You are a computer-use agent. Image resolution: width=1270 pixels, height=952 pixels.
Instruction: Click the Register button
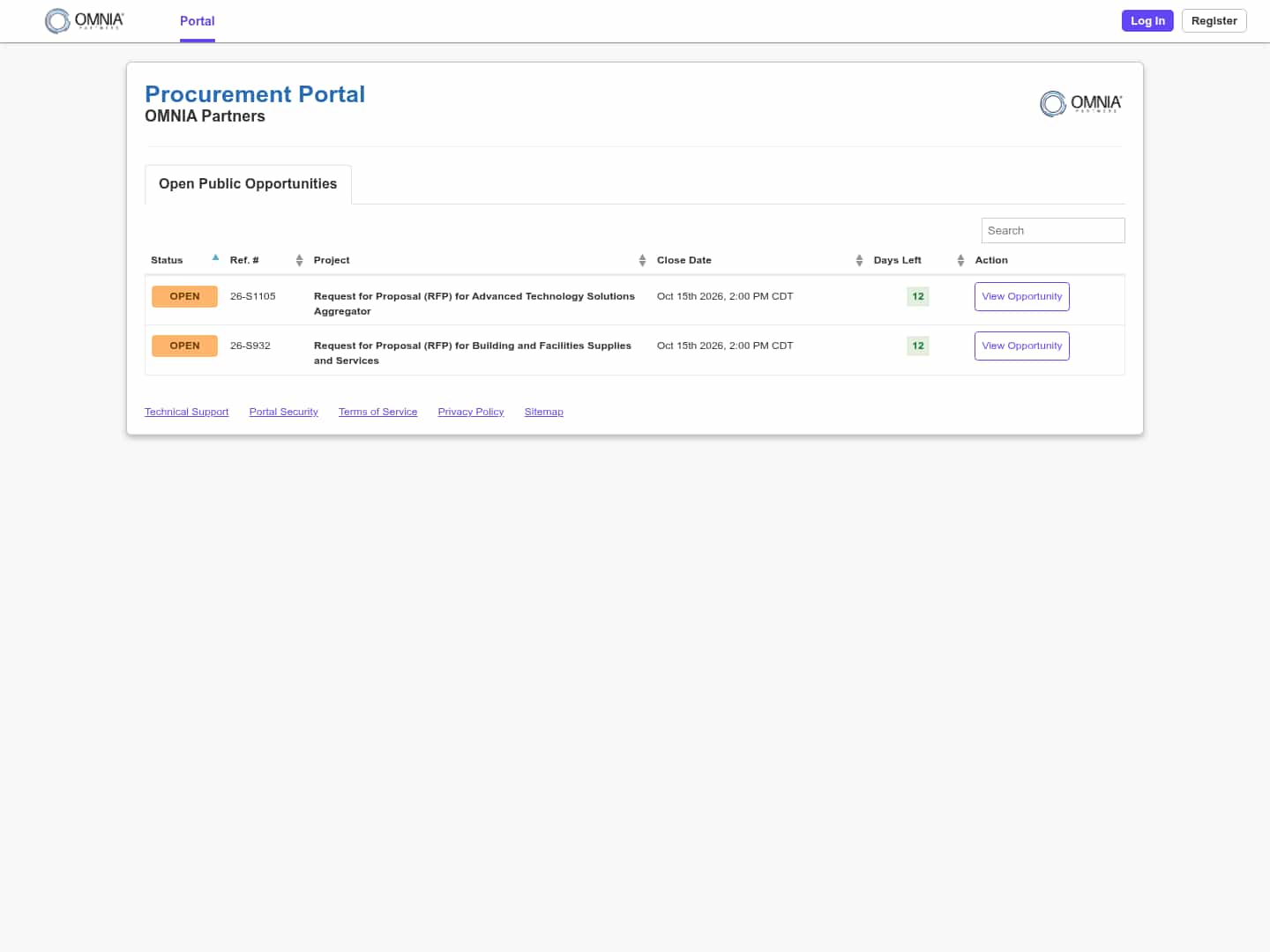coord(1214,21)
